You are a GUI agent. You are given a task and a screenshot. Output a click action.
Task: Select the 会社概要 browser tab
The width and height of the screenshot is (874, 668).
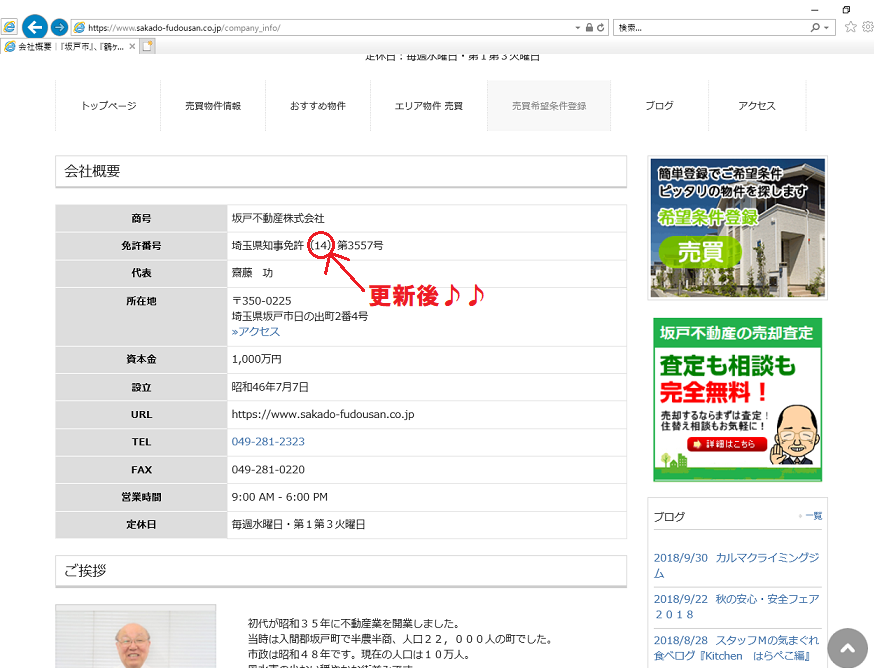(70, 46)
